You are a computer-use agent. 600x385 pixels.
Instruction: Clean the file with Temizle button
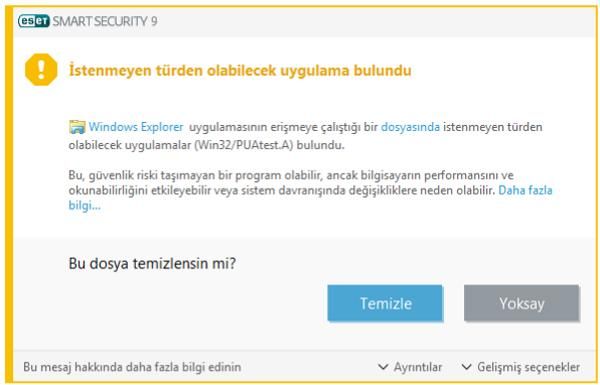pyautogui.click(x=385, y=303)
